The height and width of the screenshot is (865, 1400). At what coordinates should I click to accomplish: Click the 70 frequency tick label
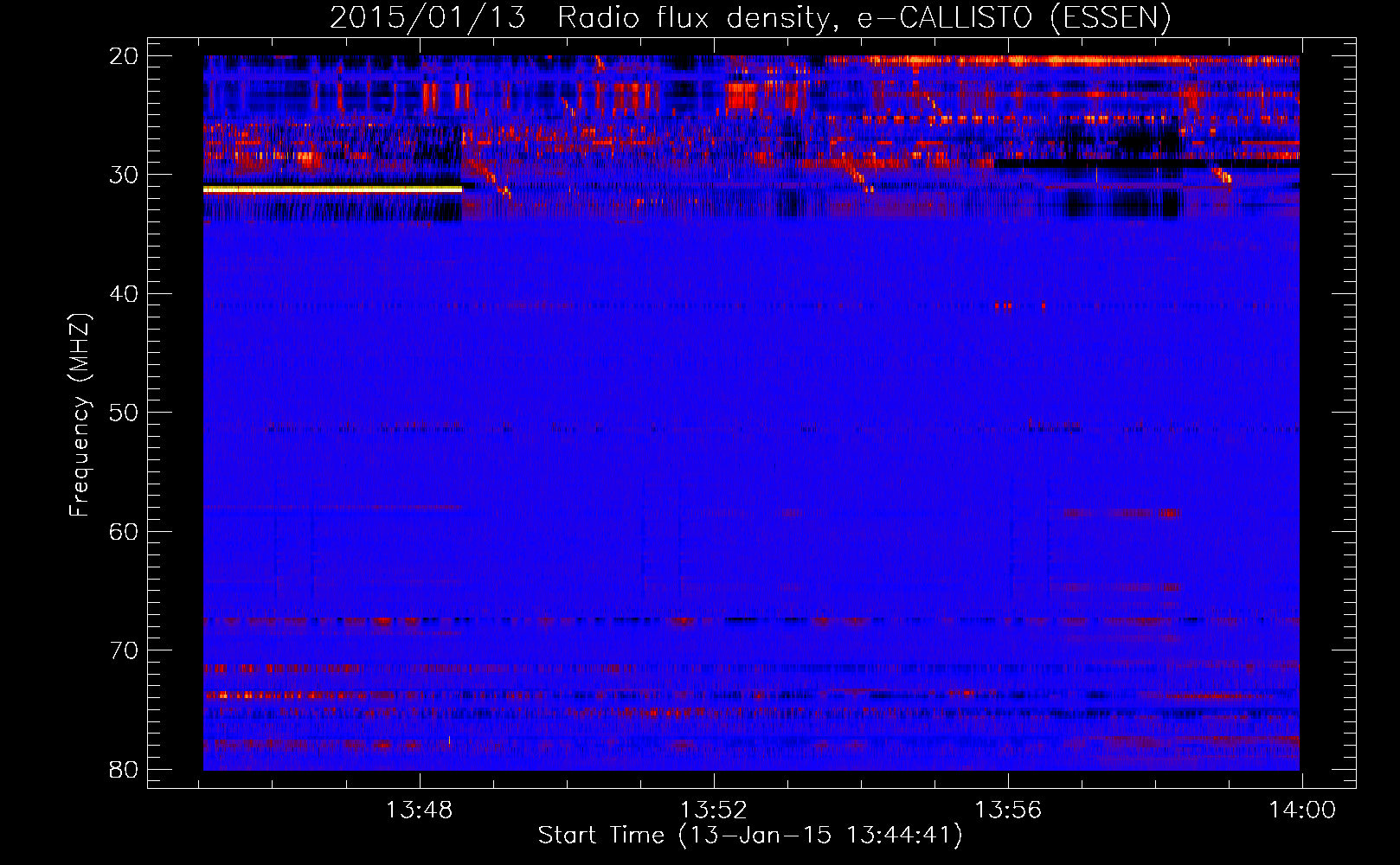[124, 650]
